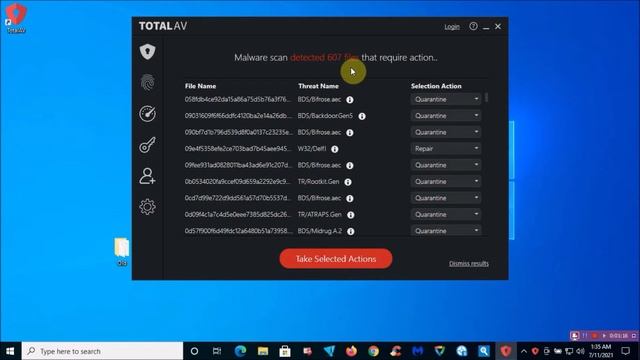Launch Firefox from the taskbar
The width and height of the screenshot is (640, 360).
click(x=351, y=351)
